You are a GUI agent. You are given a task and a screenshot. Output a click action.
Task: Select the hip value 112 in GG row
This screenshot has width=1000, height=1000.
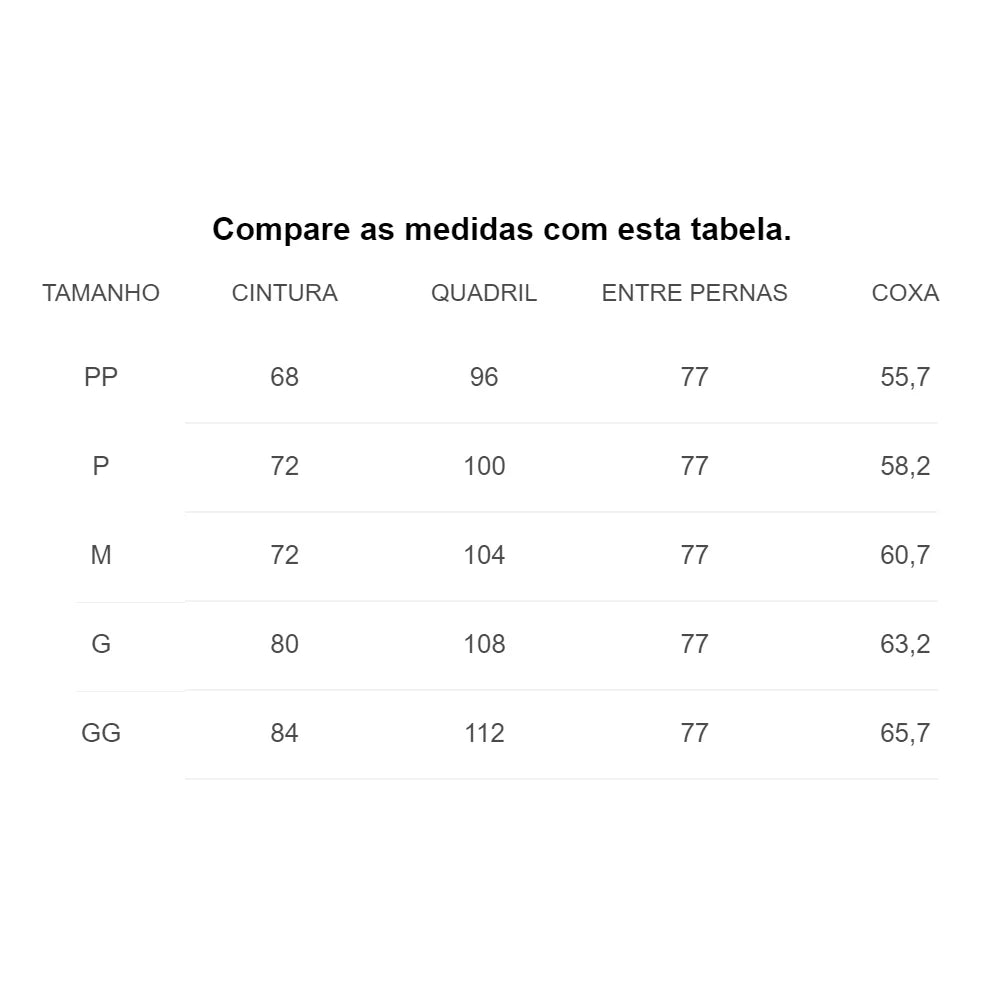(x=484, y=733)
